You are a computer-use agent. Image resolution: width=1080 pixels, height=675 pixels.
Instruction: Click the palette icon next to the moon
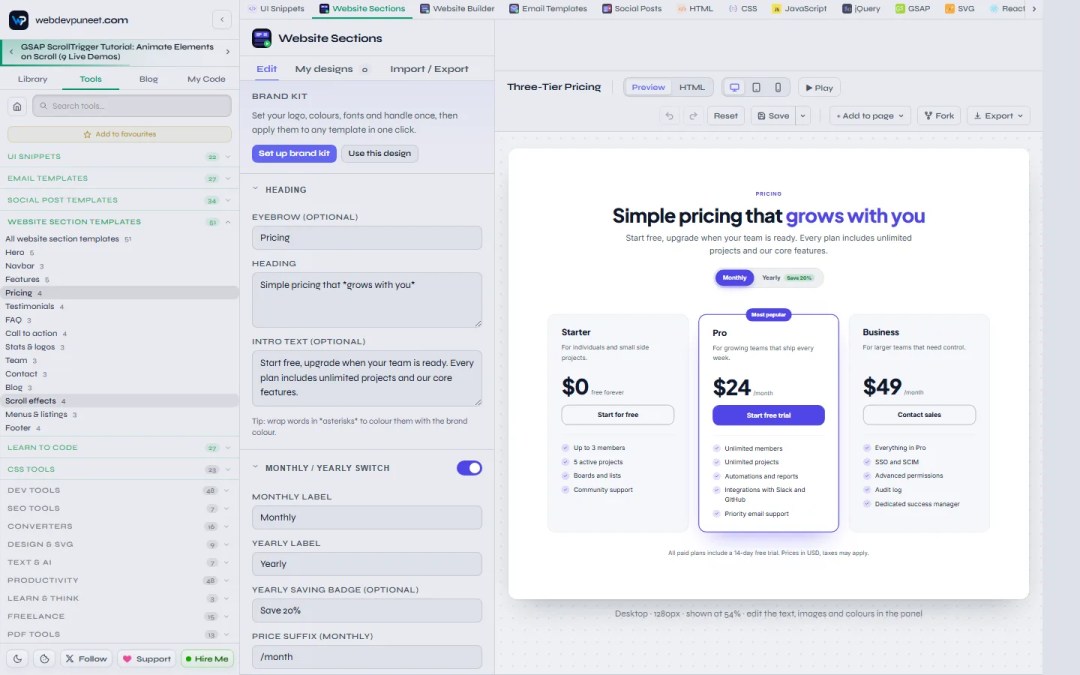[x=45, y=658]
